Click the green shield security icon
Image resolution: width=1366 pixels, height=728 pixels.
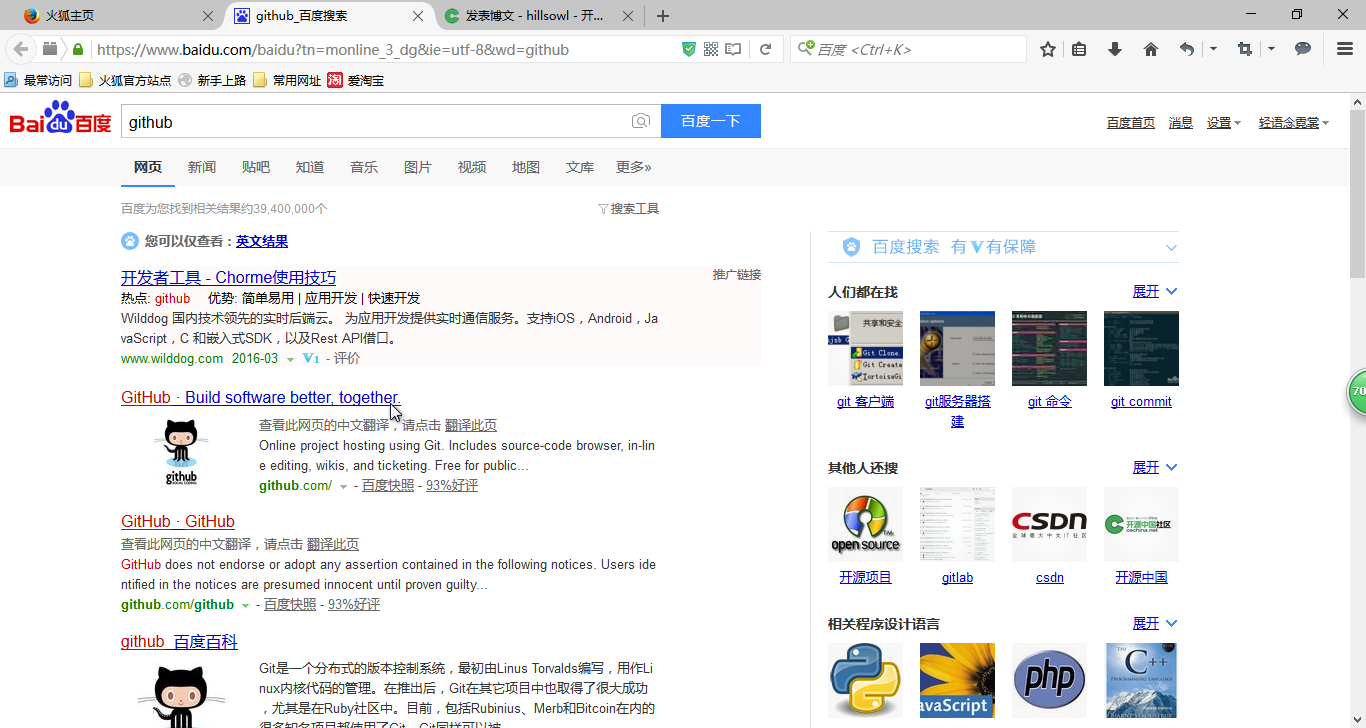(x=688, y=49)
